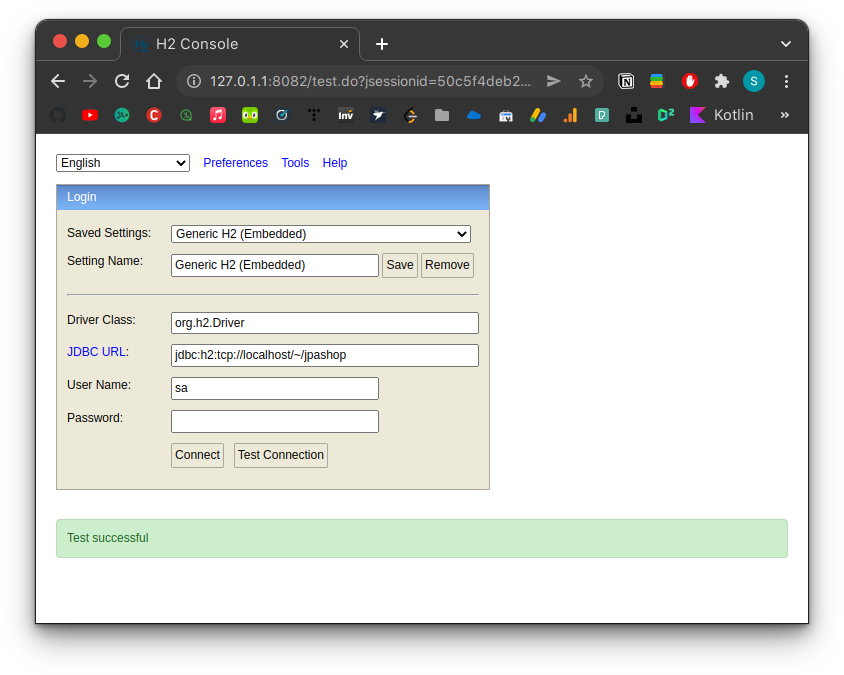Open a new browser tab

click(382, 44)
